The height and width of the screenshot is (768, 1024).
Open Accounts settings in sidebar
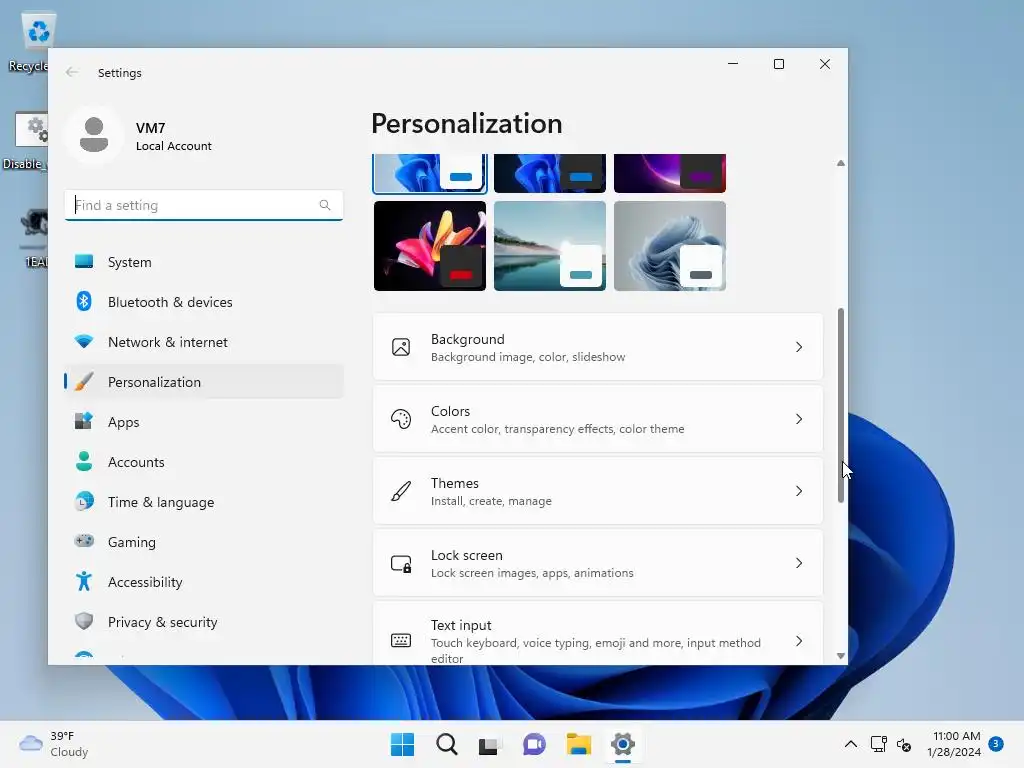[x=203, y=462]
